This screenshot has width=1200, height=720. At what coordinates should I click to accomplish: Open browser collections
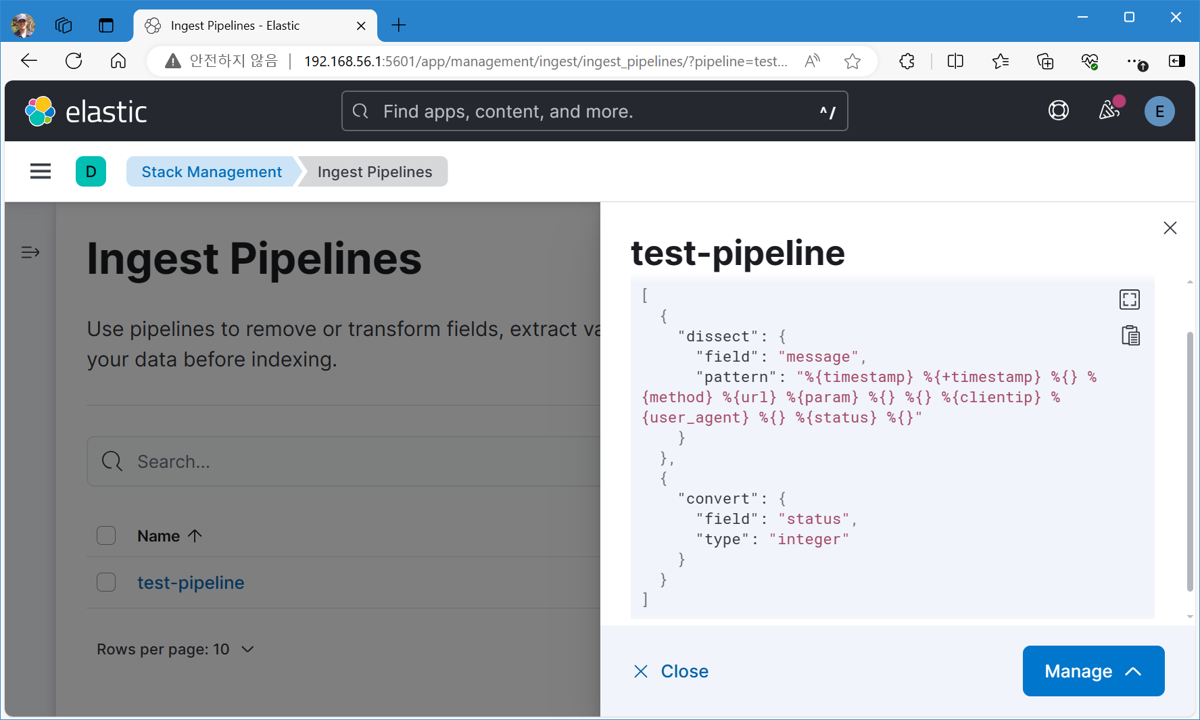(x=1045, y=61)
